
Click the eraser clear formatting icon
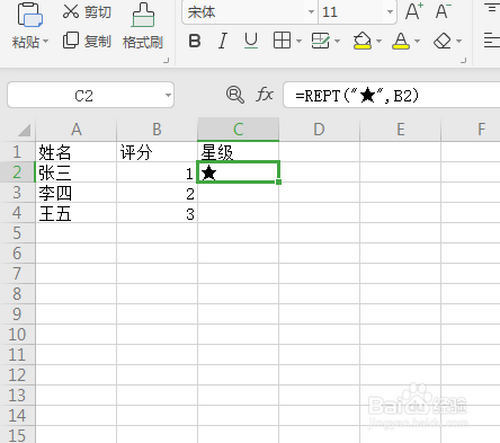pyautogui.click(x=442, y=41)
